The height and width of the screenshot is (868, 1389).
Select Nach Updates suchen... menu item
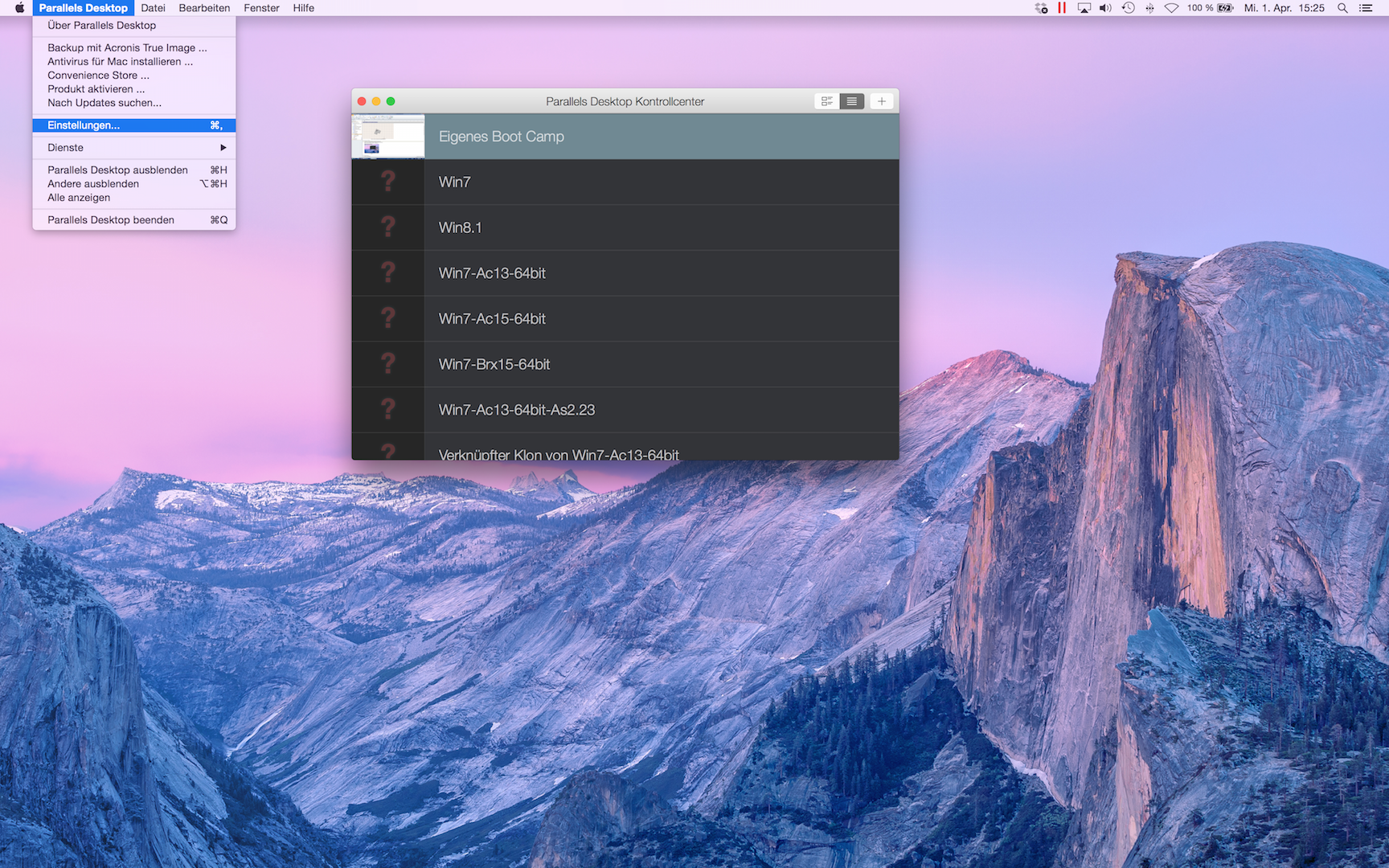(x=104, y=103)
